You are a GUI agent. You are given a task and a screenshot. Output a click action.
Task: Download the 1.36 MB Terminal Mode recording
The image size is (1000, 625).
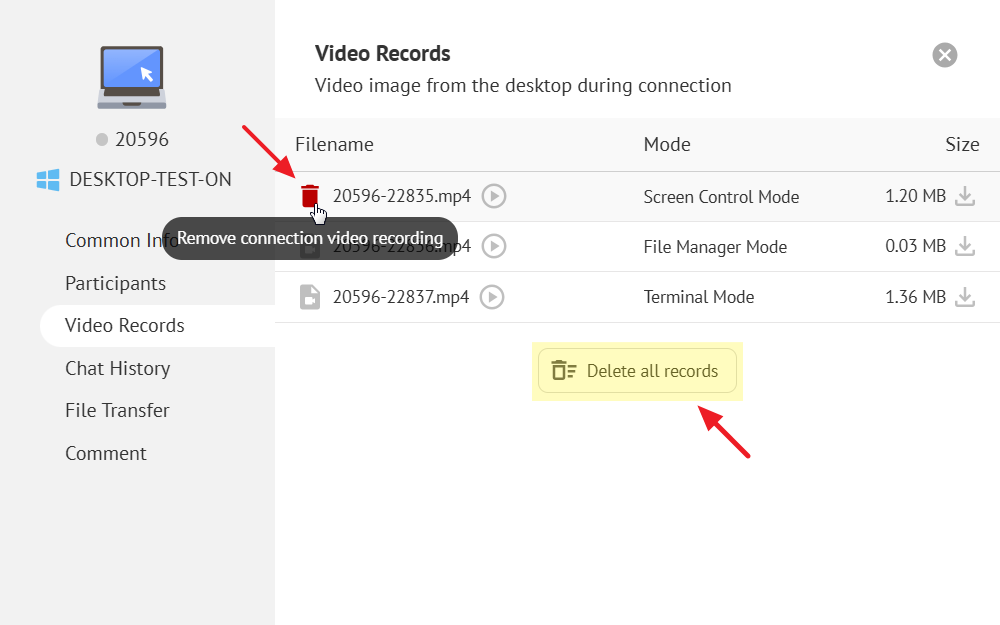pyautogui.click(x=964, y=297)
